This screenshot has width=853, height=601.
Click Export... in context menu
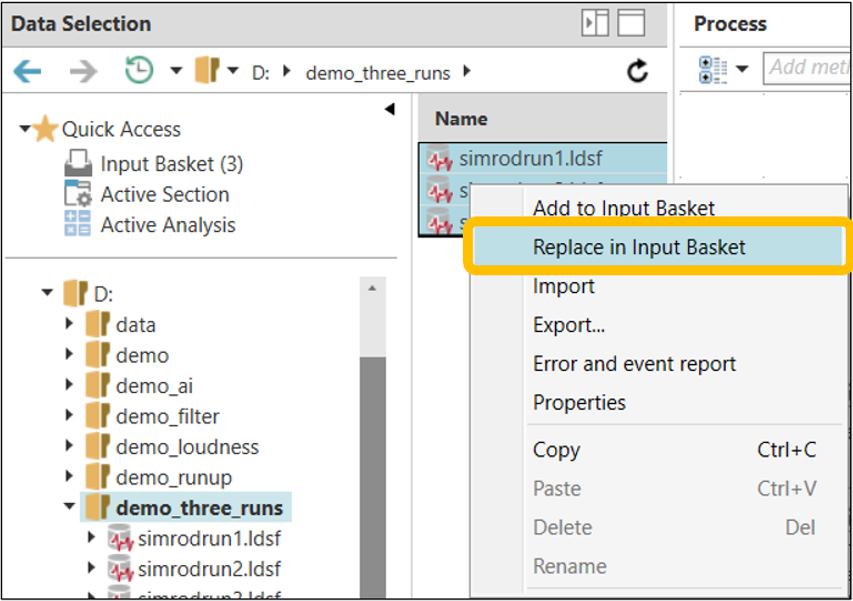[x=568, y=325]
